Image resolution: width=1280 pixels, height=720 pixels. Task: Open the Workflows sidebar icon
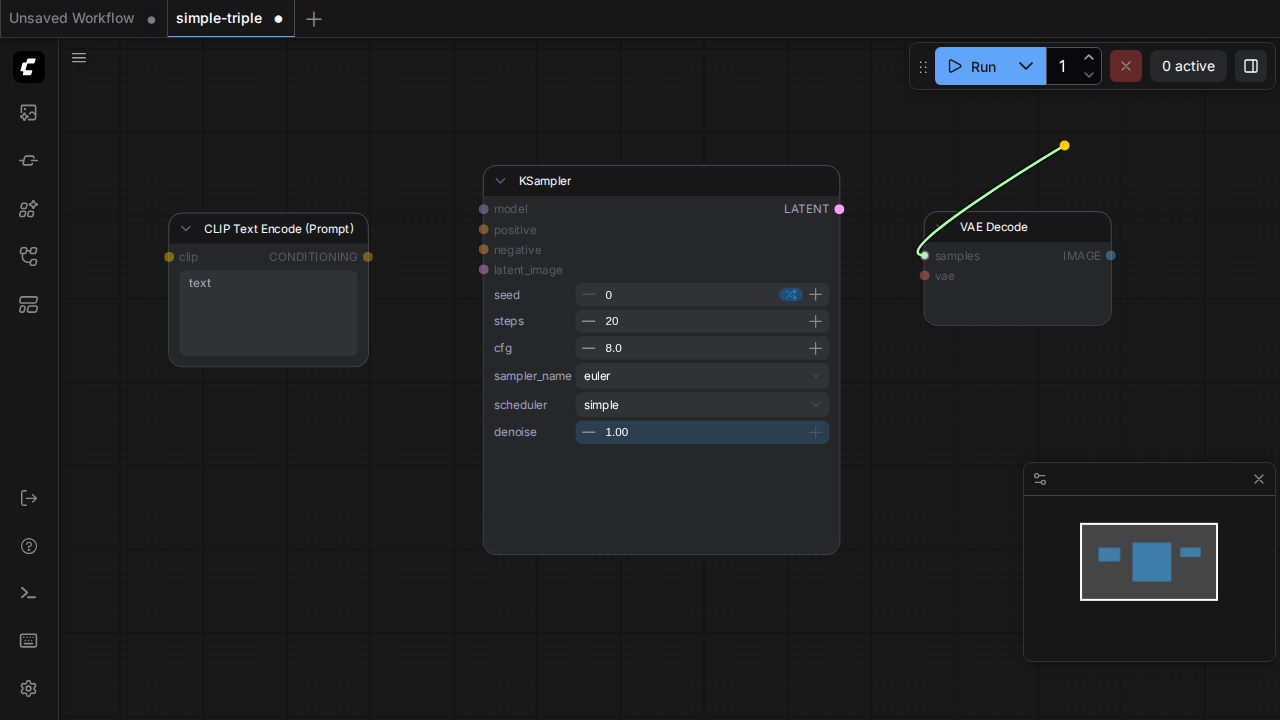click(x=29, y=257)
